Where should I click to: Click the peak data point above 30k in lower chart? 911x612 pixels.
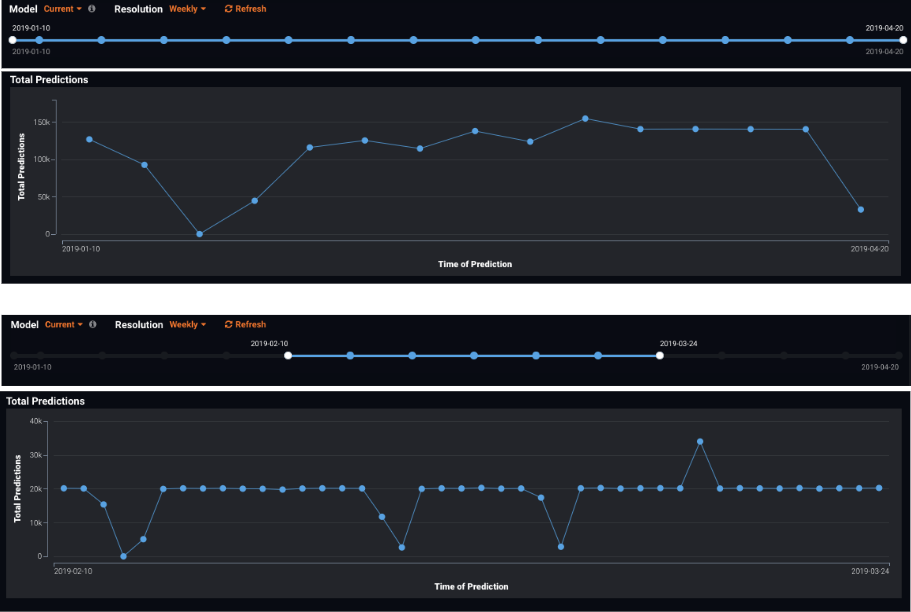point(700,441)
